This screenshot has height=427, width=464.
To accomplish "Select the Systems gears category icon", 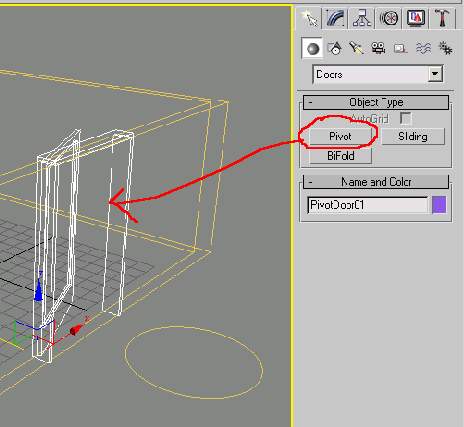I will tap(445, 49).
